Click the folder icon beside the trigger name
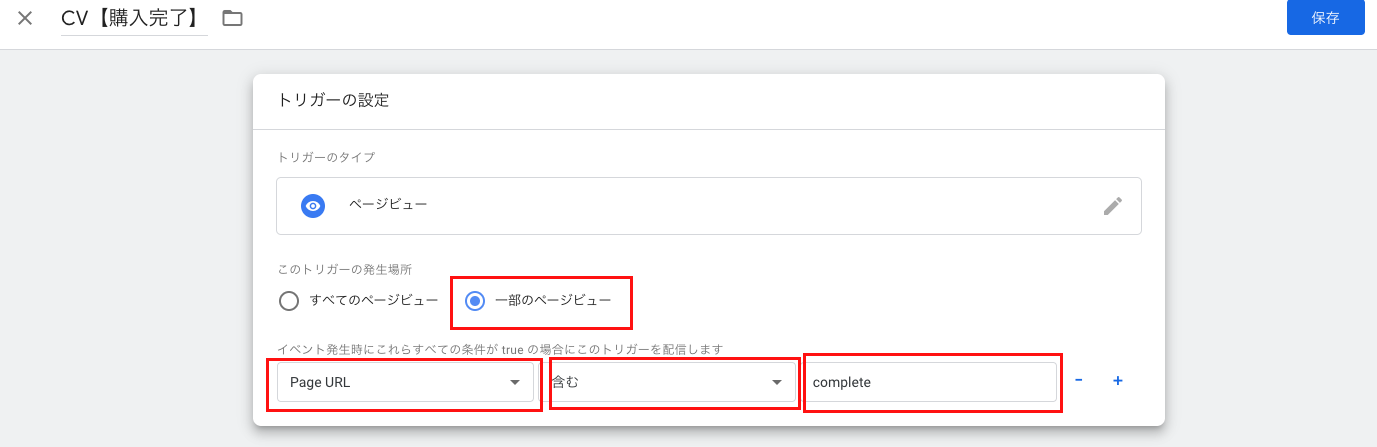1377x447 pixels. (233, 18)
